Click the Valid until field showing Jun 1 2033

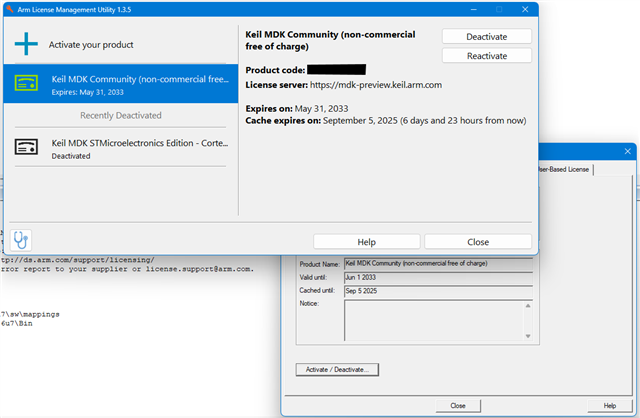click(438, 278)
